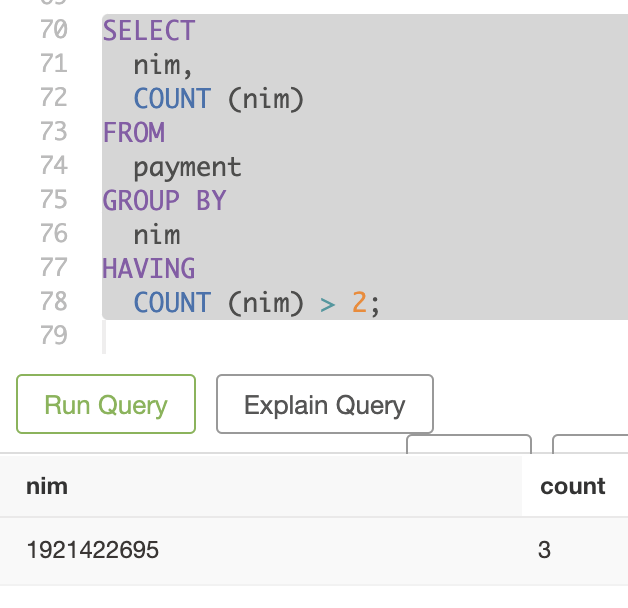The width and height of the screenshot is (628, 608).
Task: Select the count column header
Action: [x=572, y=486]
